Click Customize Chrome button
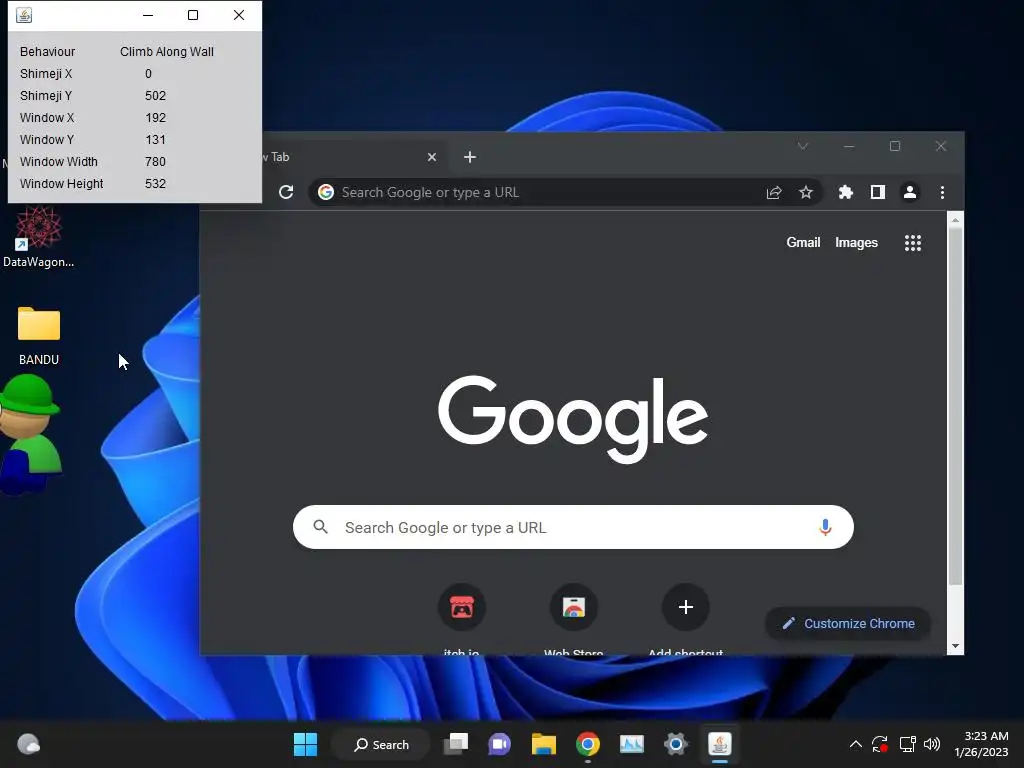The height and width of the screenshot is (768, 1024). [848, 624]
